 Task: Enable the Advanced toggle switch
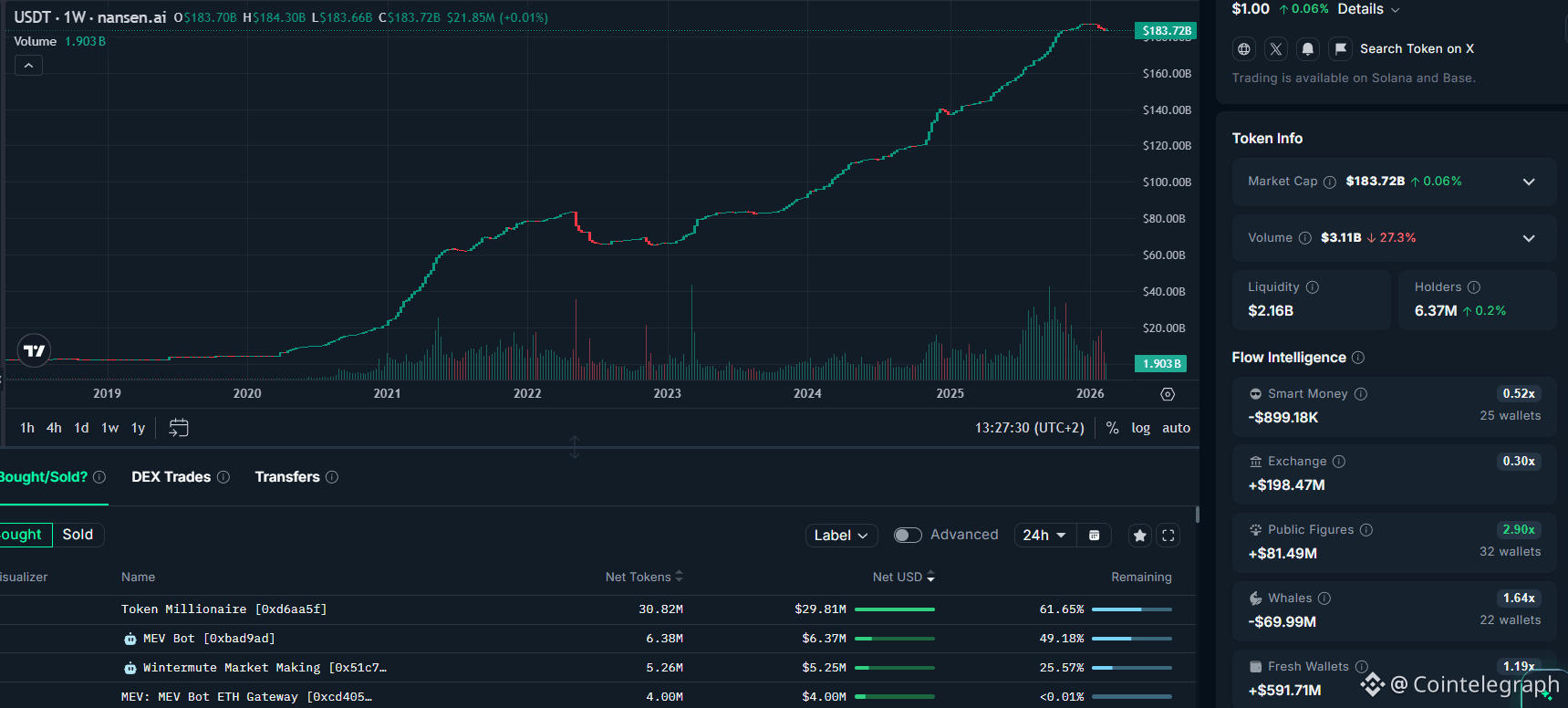(x=907, y=536)
